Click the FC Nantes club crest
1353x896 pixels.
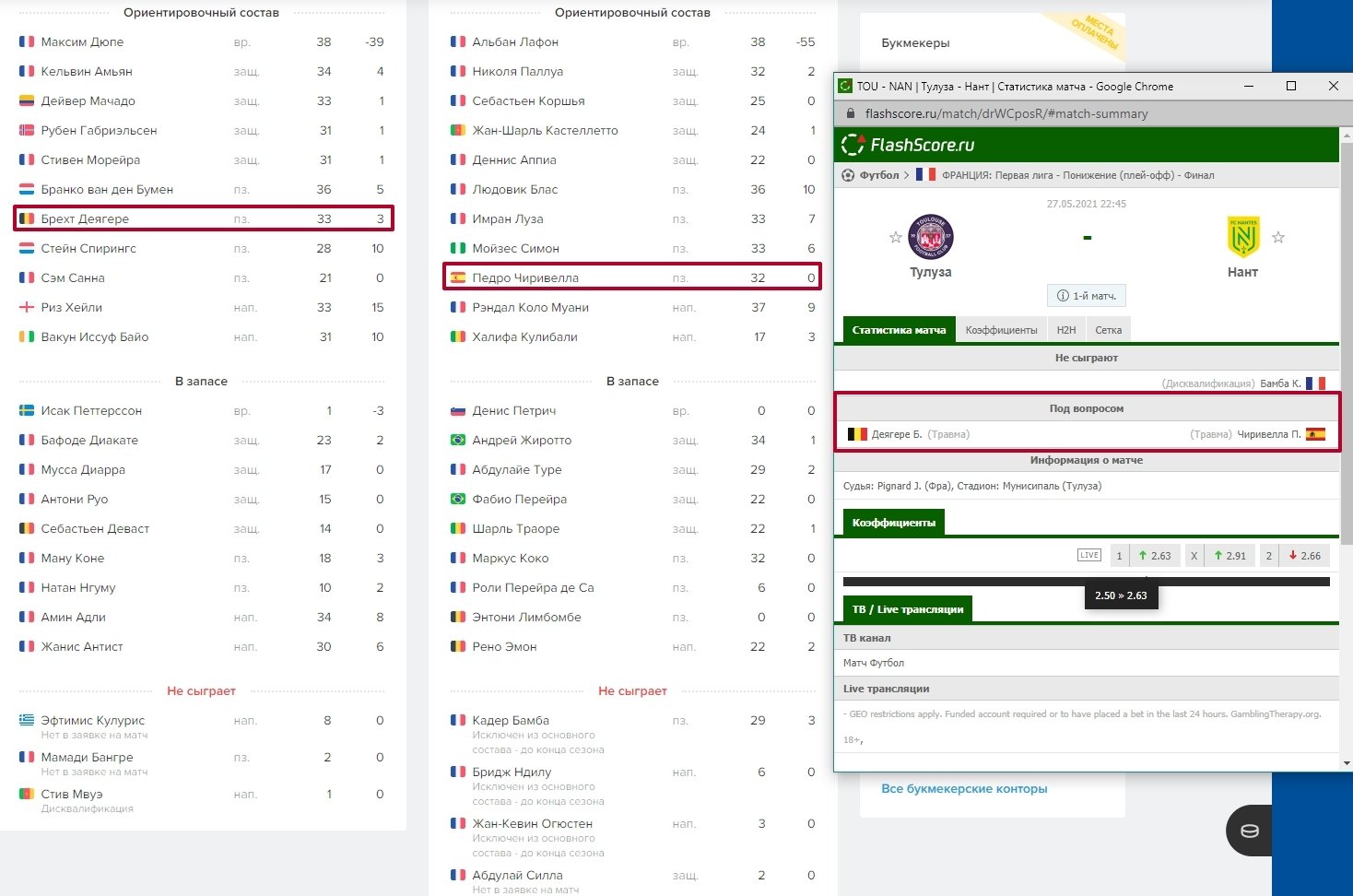[1242, 237]
